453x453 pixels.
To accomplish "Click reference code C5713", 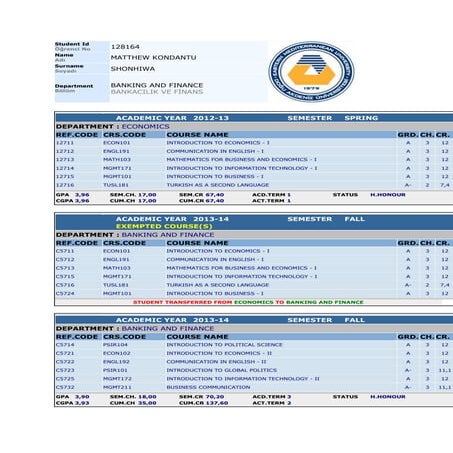I will pos(65,268).
